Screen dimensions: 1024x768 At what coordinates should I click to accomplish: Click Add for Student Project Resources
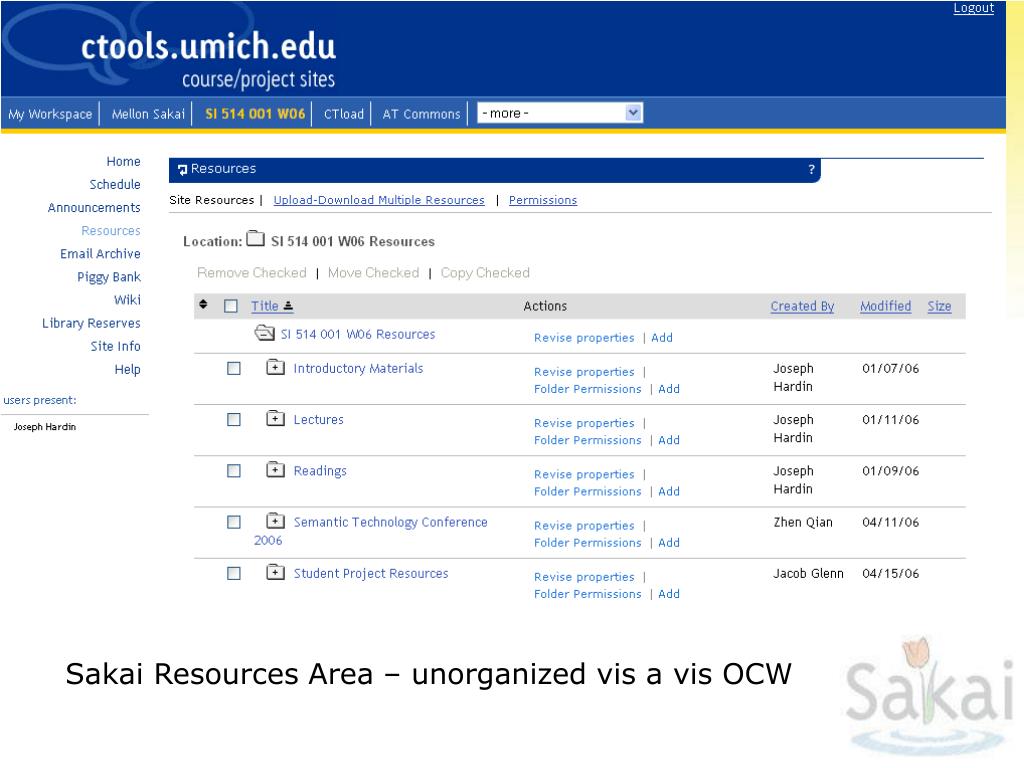click(669, 594)
